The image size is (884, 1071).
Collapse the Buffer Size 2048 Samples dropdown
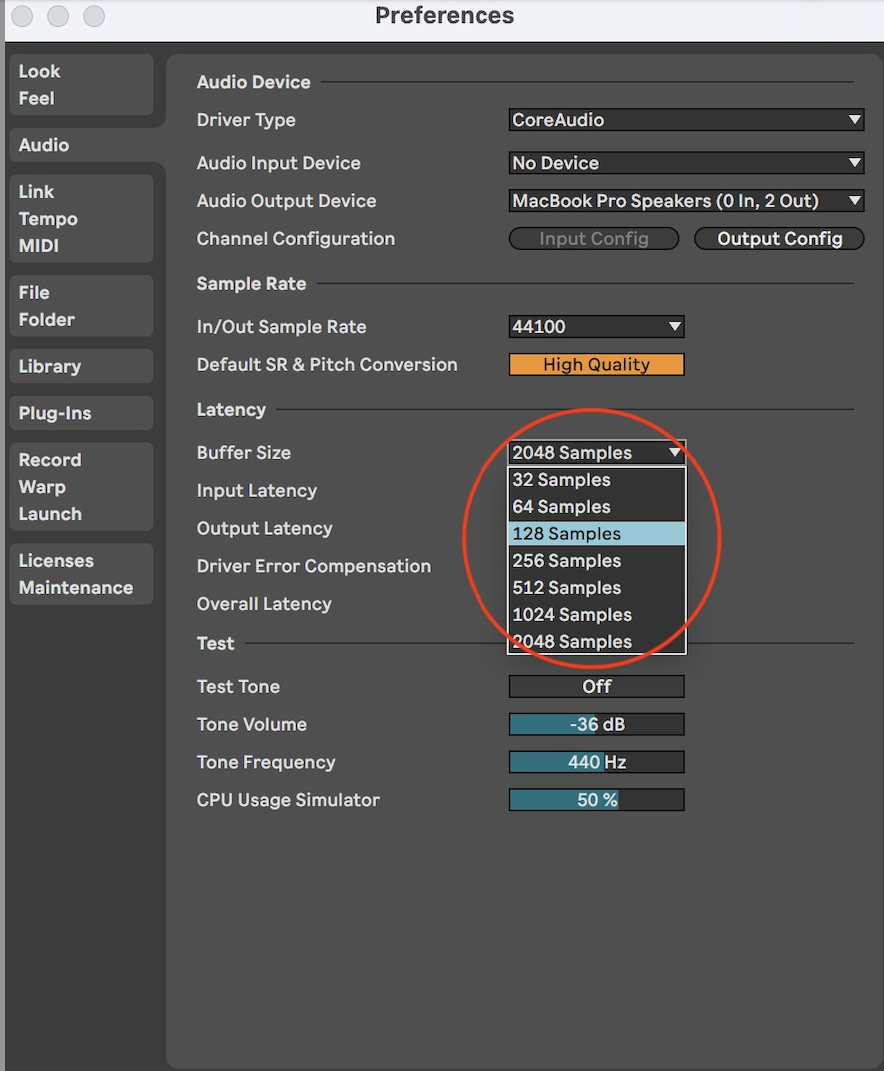596,452
